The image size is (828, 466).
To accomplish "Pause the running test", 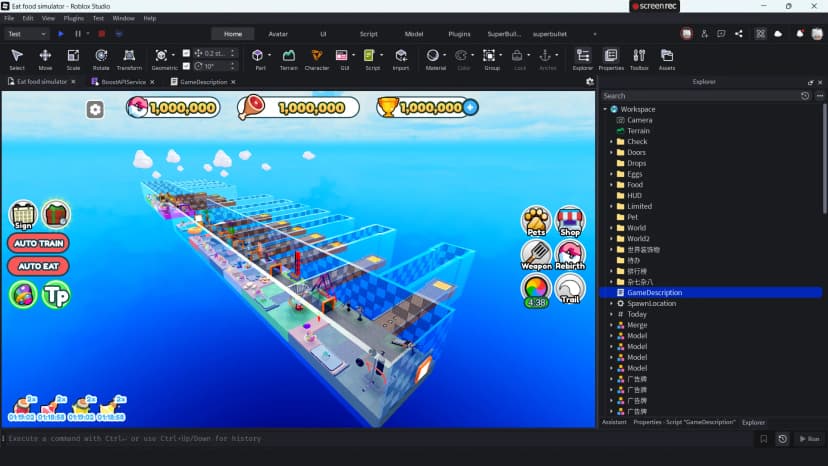I will tap(78, 34).
